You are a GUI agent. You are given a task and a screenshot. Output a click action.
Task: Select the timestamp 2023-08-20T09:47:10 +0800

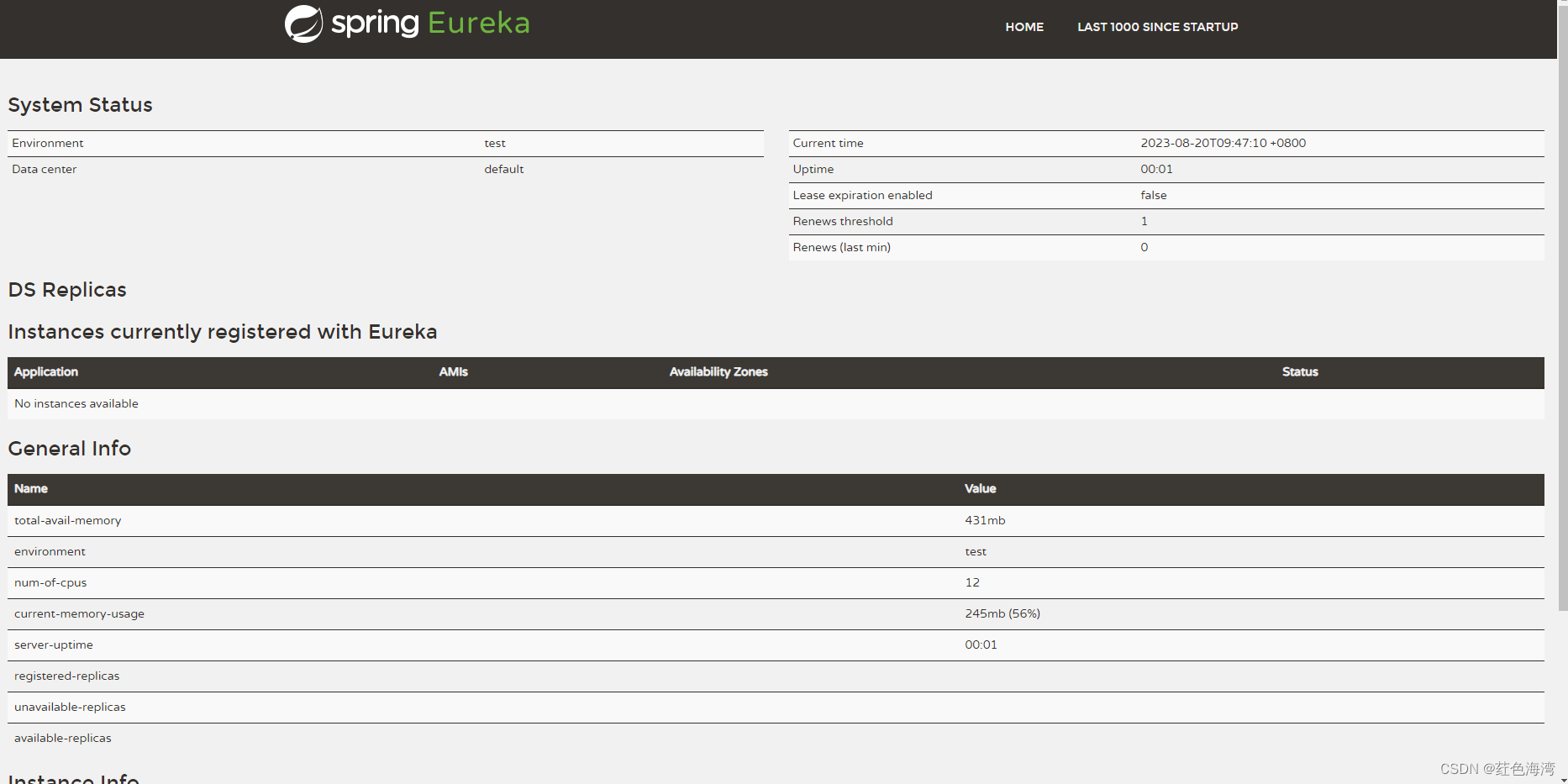pyautogui.click(x=1223, y=144)
